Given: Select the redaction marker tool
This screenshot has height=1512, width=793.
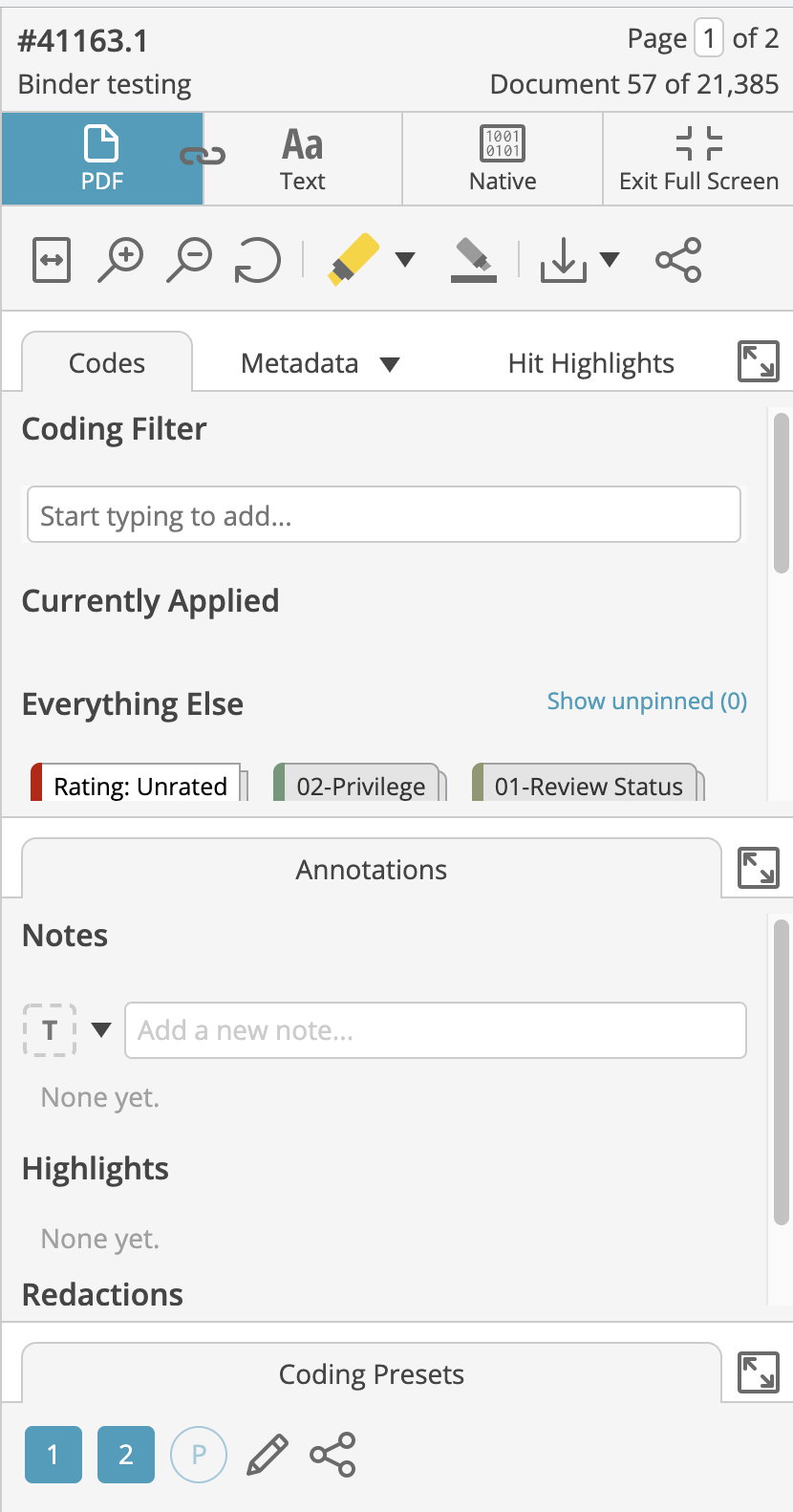Looking at the screenshot, I should [x=474, y=260].
